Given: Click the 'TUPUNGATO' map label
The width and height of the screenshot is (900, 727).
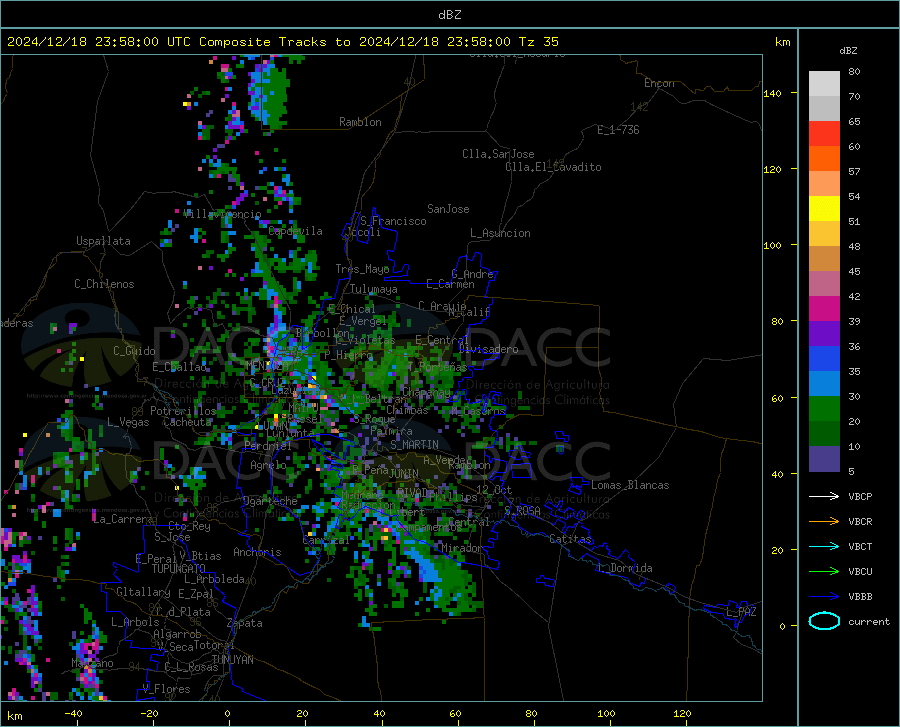Looking at the screenshot, I should [x=179, y=569].
